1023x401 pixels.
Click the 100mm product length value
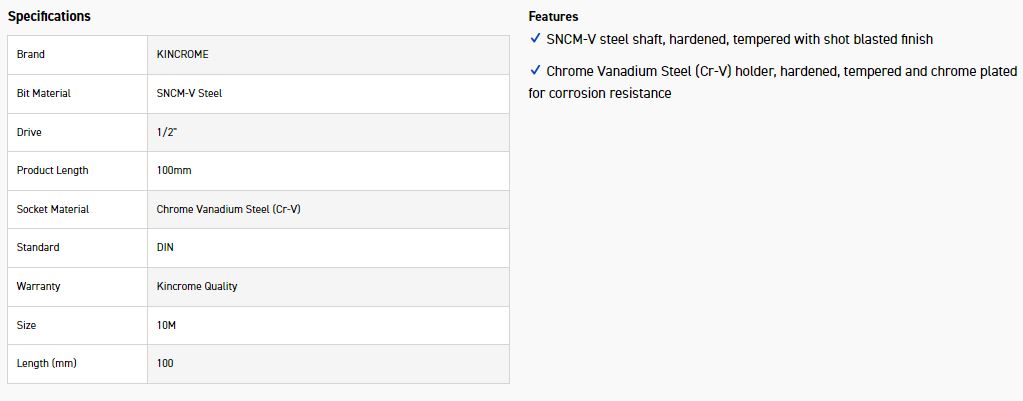pos(174,170)
